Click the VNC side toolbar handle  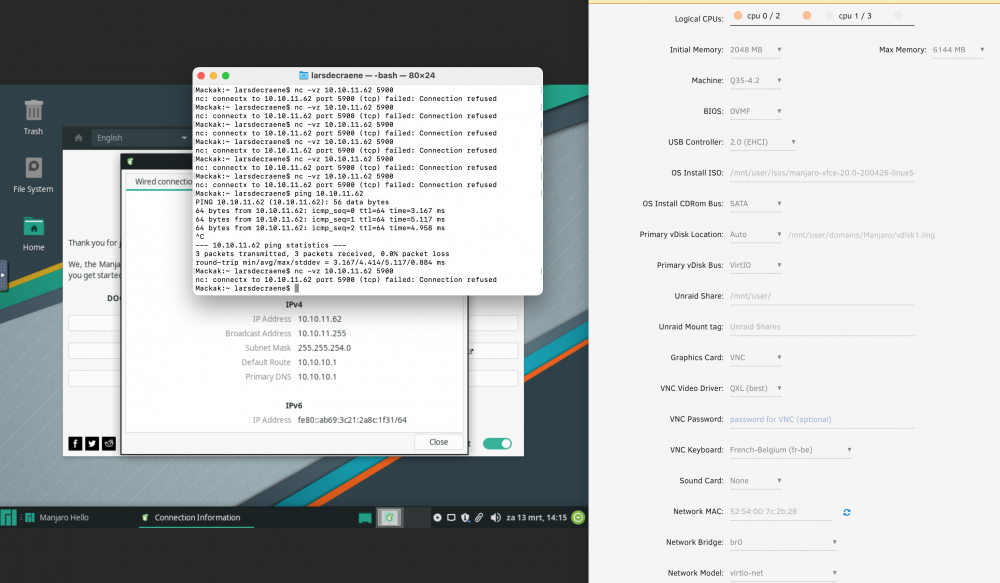click(x=3, y=276)
